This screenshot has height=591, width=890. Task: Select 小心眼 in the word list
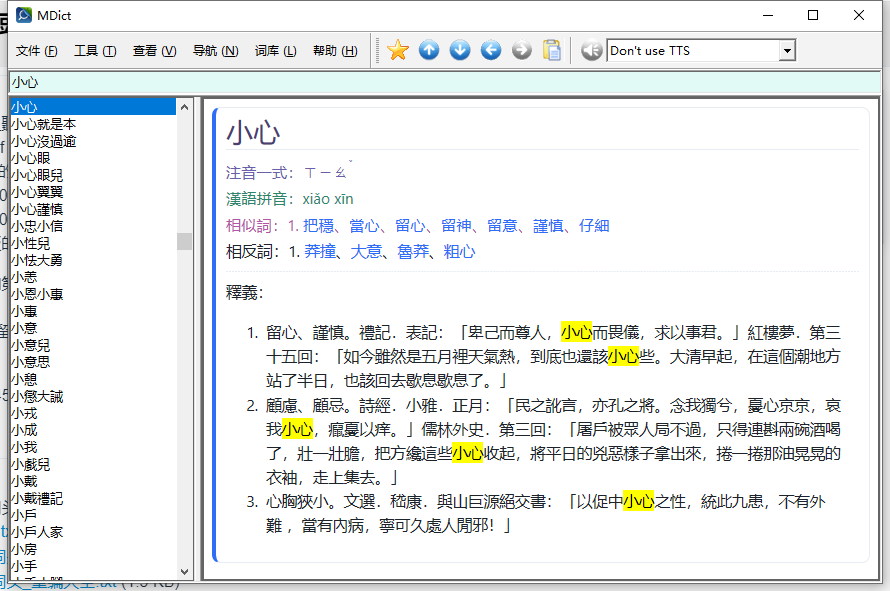[x=30, y=158]
